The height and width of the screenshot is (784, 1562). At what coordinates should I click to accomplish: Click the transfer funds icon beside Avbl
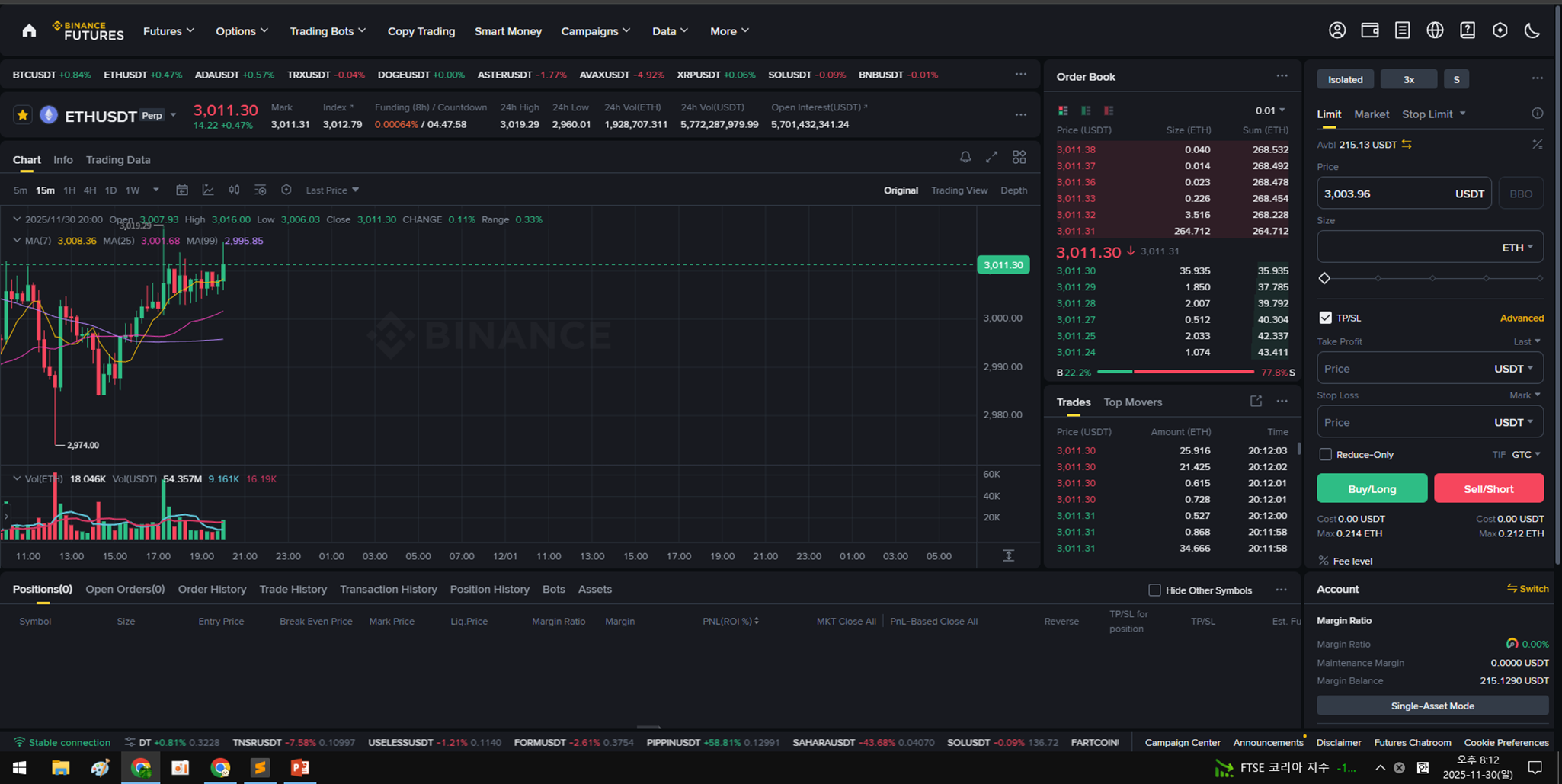(x=1407, y=144)
